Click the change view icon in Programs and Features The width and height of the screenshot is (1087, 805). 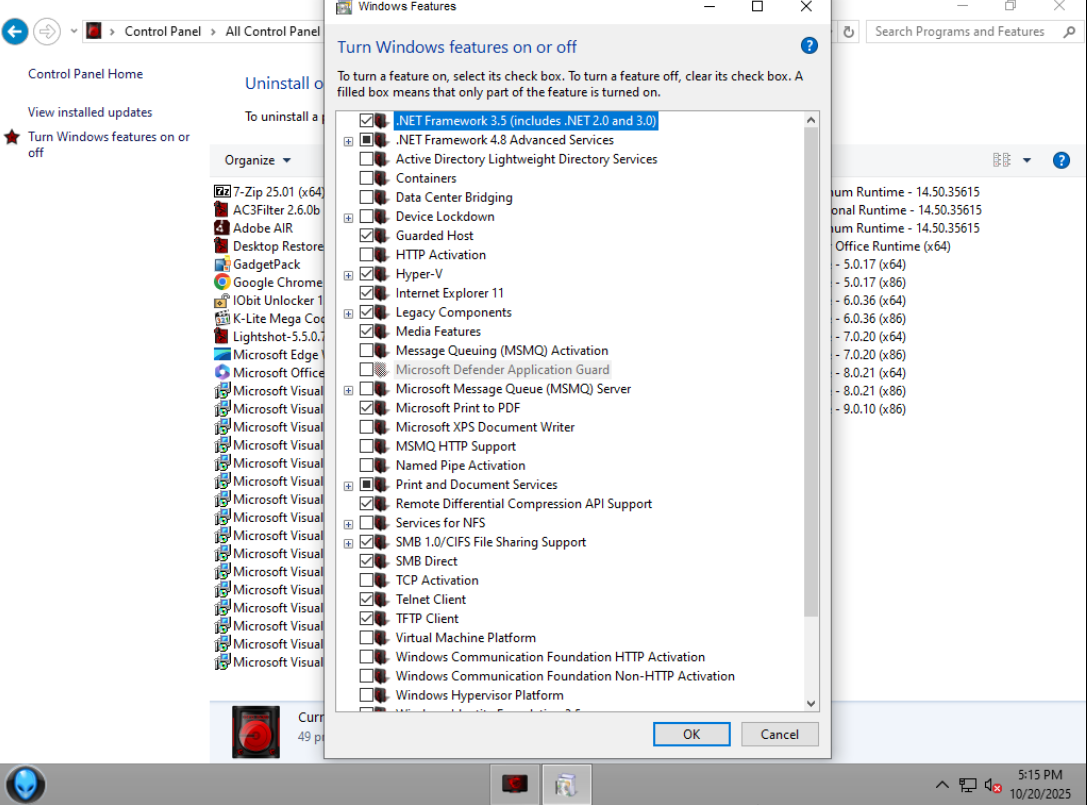[x=1002, y=160]
